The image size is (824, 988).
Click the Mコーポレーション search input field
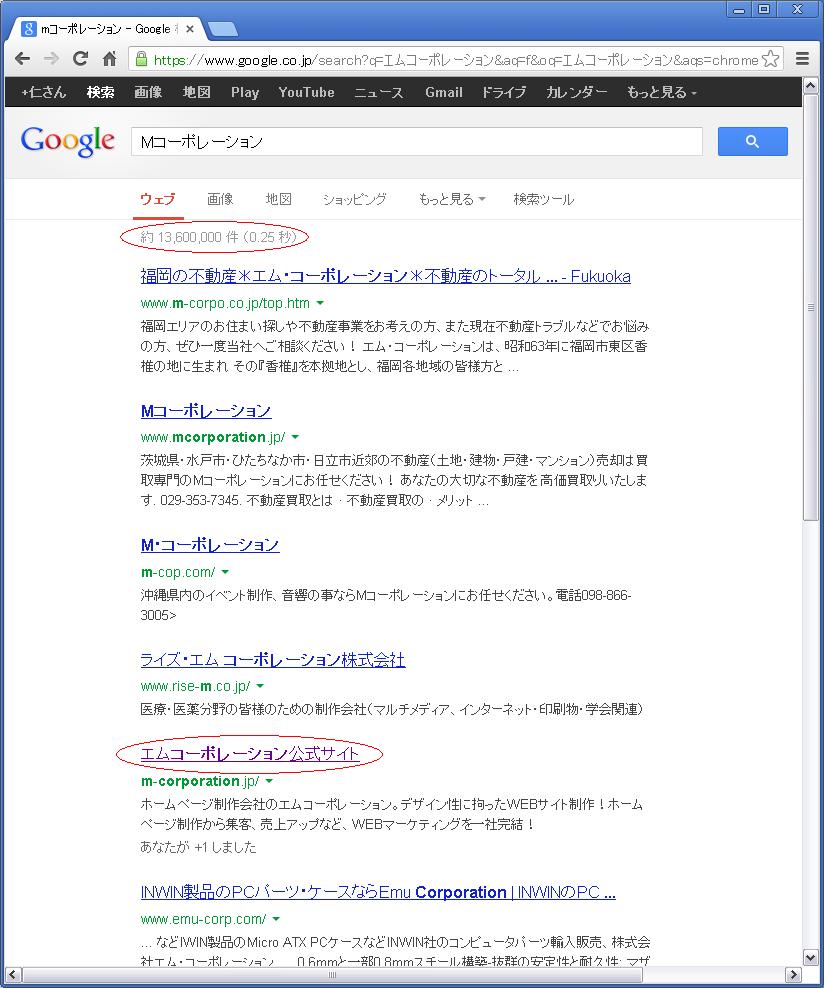415,142
